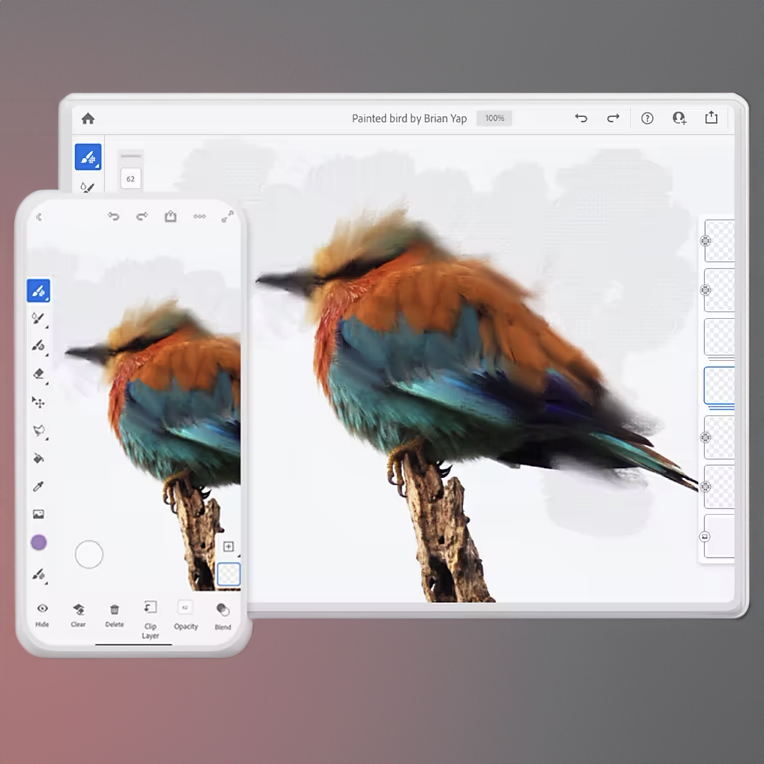Tap the touch shortcut circle on the phone

(x=89, y=554)
